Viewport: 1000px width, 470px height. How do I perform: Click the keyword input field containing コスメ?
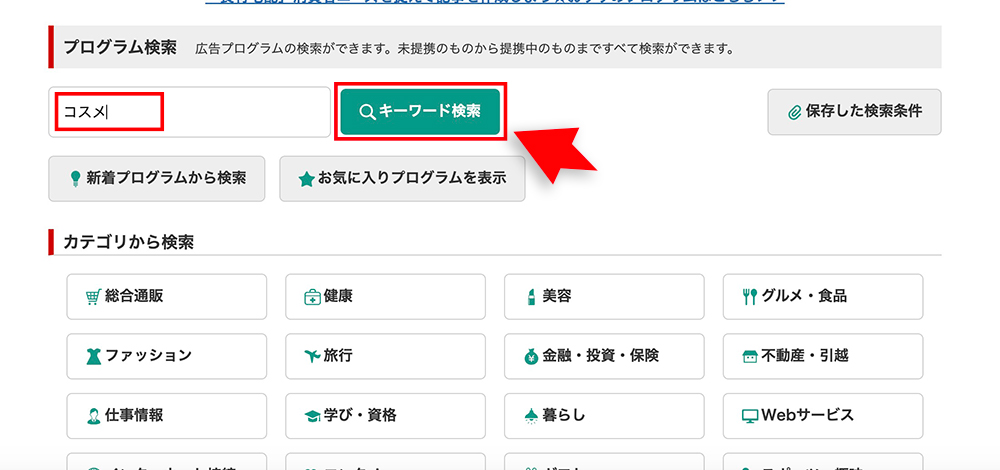189,112
